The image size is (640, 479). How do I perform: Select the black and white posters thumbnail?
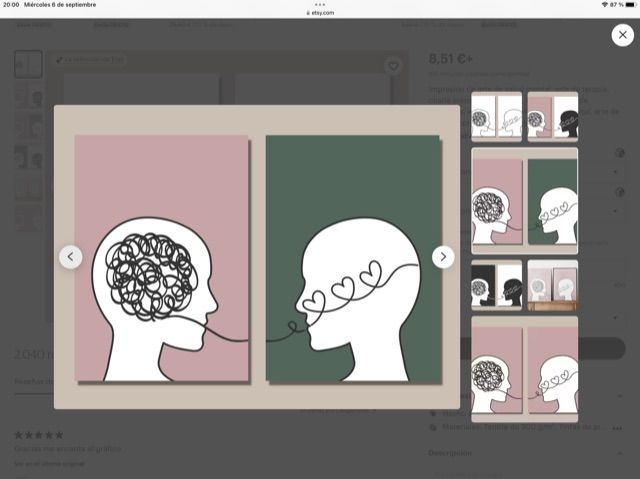pyautogui.click(x=496, y=286)
